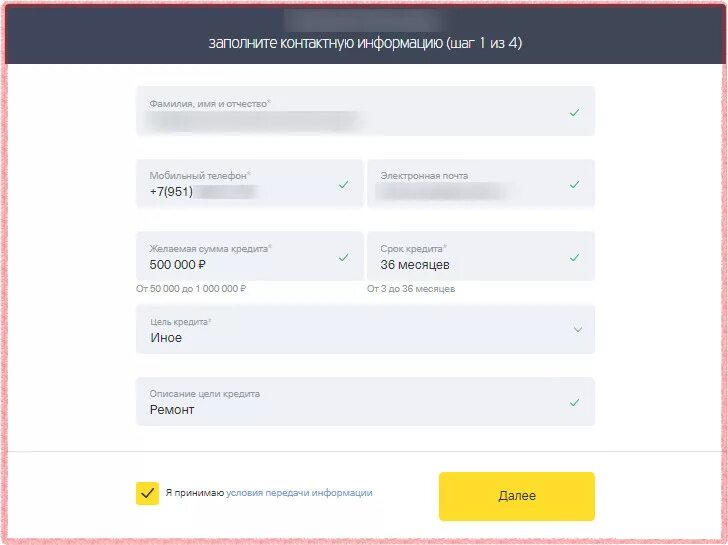The width and height of the screenshot is (728, 545).
Task: Select the Электронная почта input field
Action: pyautogui.click(x=481, y=183)
